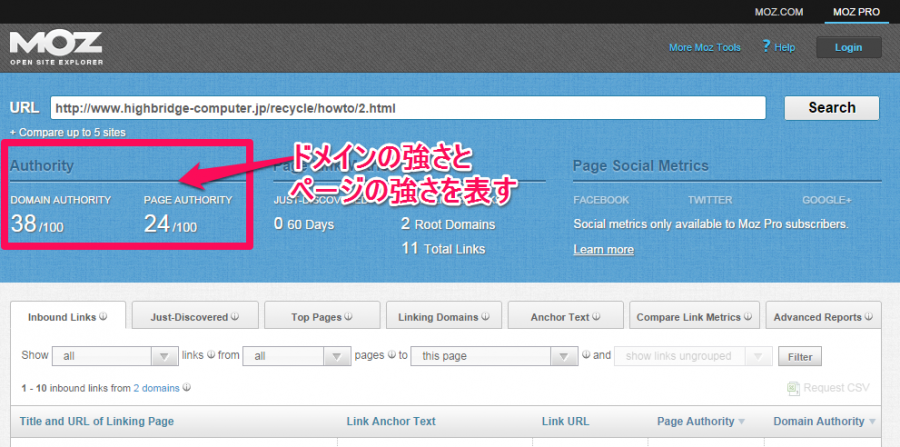The width and height of the screenshot is (900, 447).
Task: Click the Domain Authority score 38/100
Action: click(37, 224)
